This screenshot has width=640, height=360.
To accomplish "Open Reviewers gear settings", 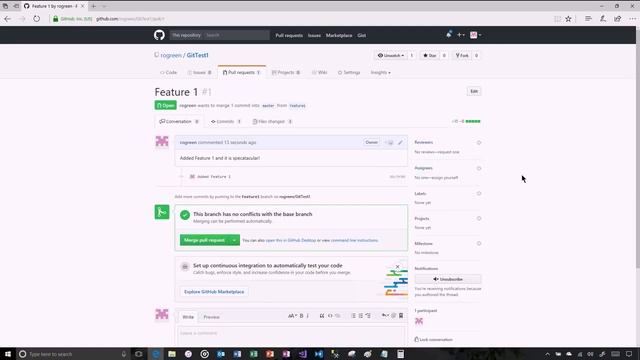I will coord(479,142).
